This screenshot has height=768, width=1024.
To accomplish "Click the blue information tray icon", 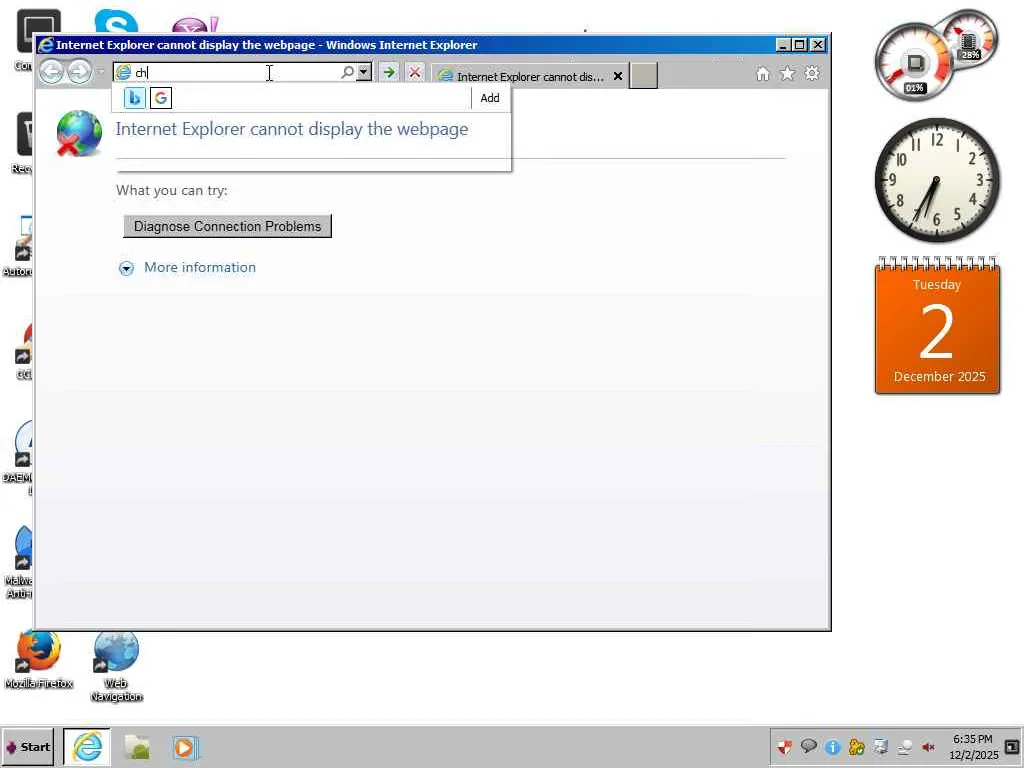I will tap(833, 746).
